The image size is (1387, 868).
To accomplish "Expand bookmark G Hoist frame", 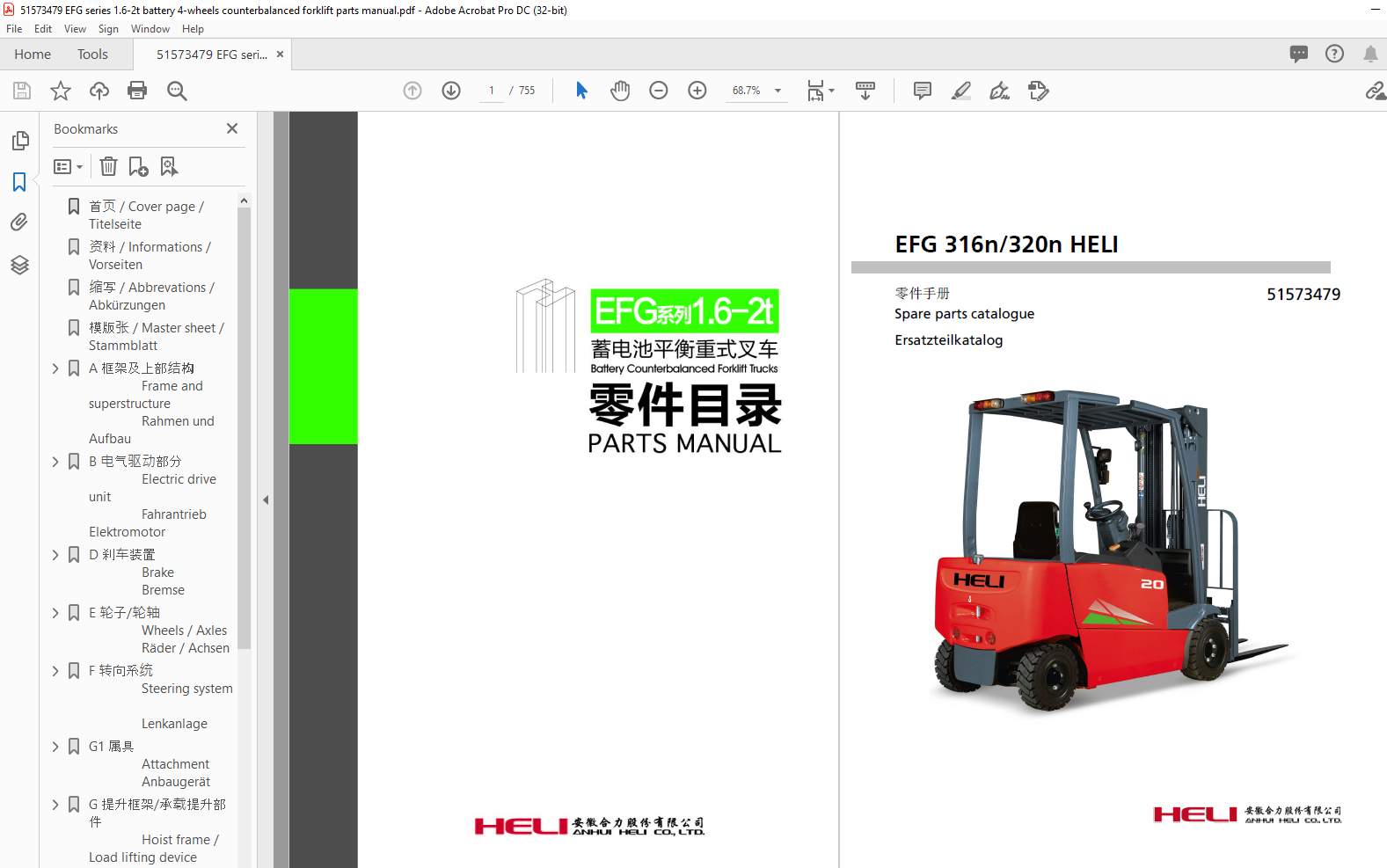I will click(x=55, y=805).
